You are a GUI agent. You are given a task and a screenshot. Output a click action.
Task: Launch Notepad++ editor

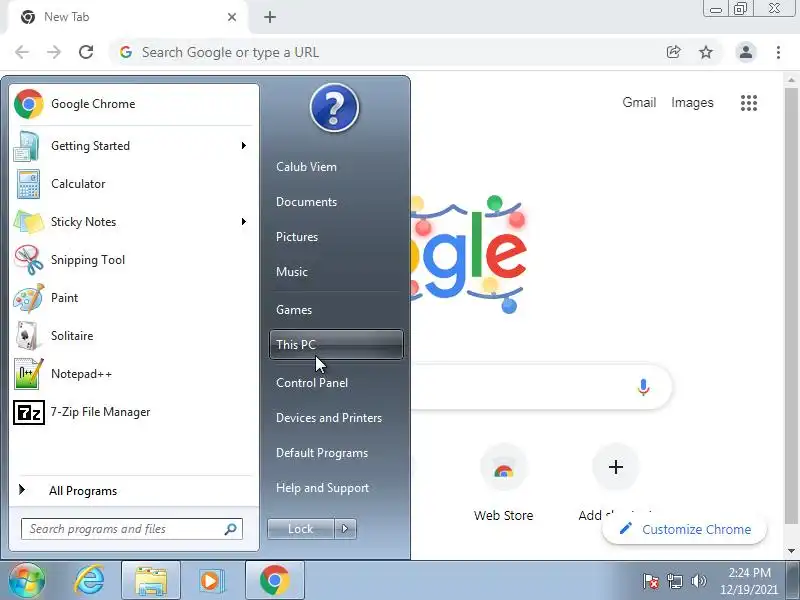click(133, 374)
